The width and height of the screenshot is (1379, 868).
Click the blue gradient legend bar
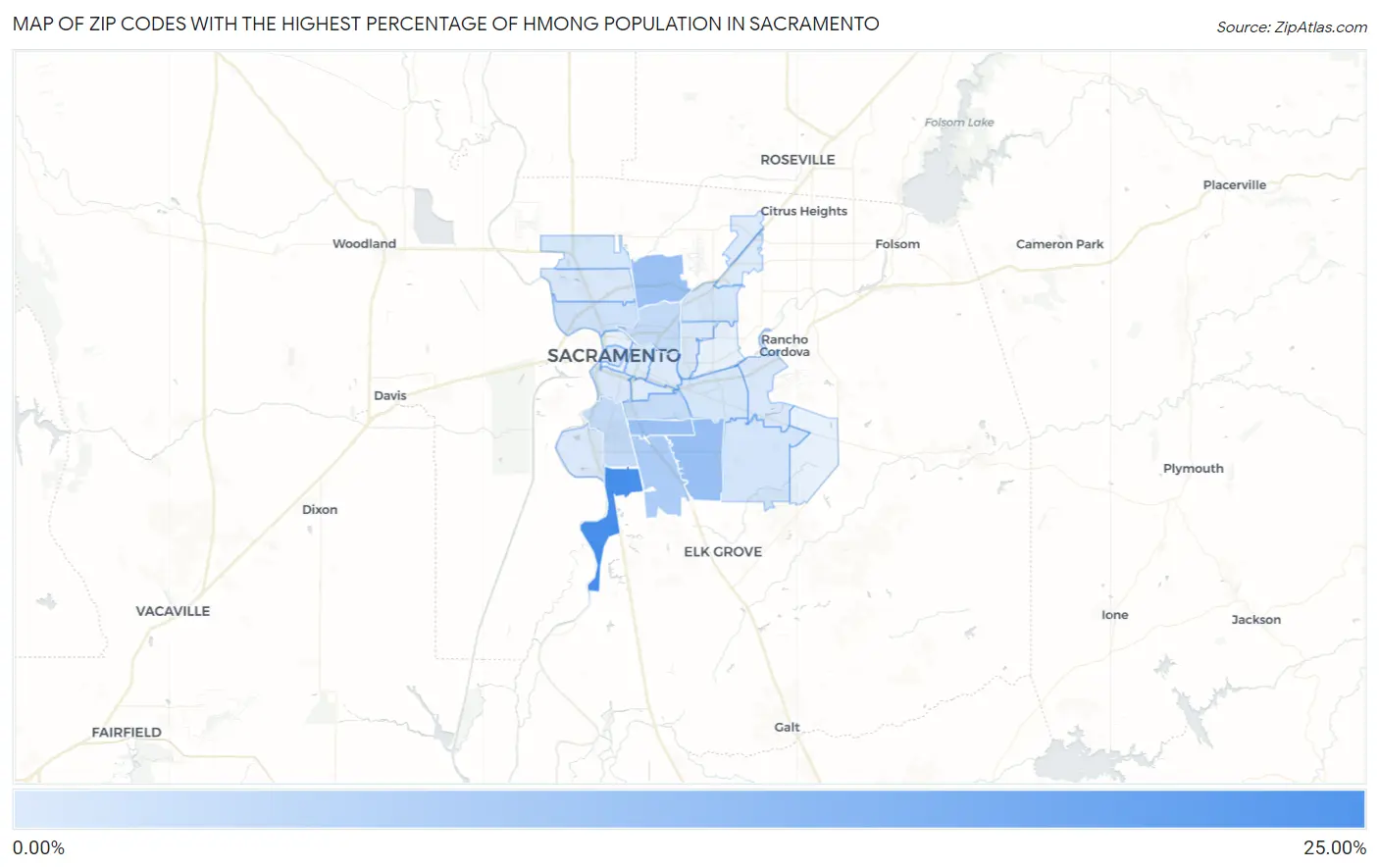[x=689, y=810]
